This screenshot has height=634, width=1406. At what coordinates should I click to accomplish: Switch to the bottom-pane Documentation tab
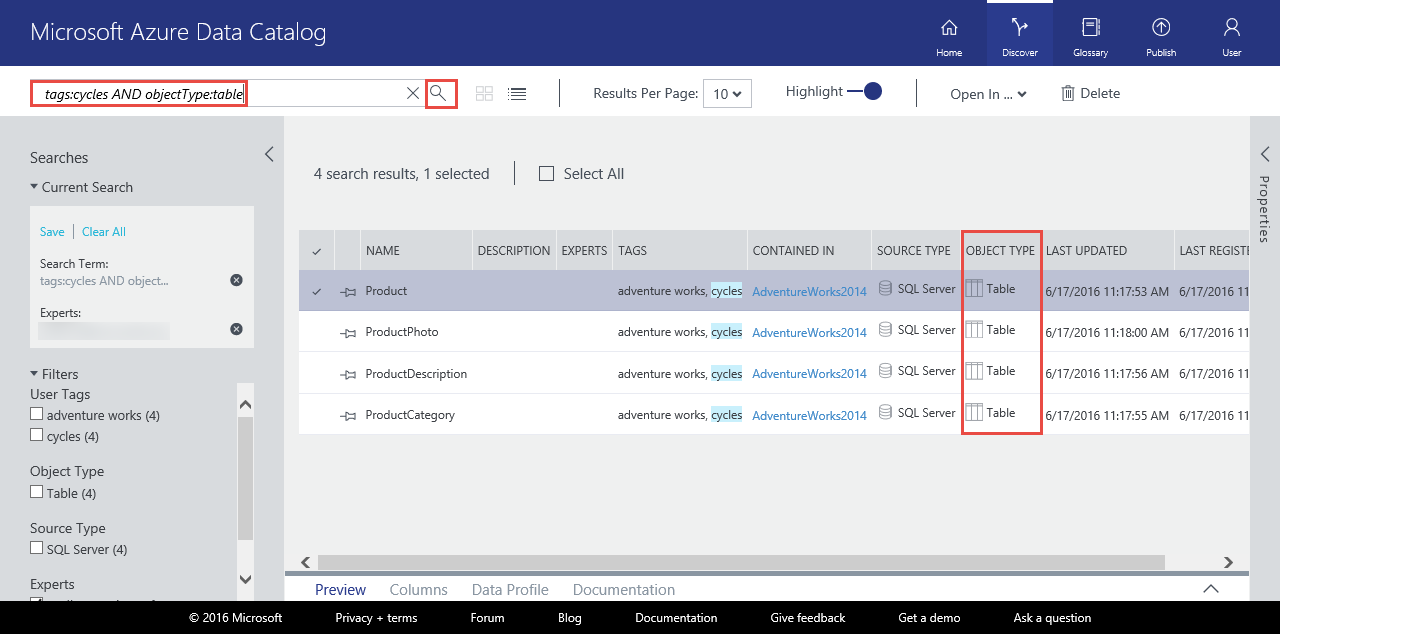pos(624,590)
